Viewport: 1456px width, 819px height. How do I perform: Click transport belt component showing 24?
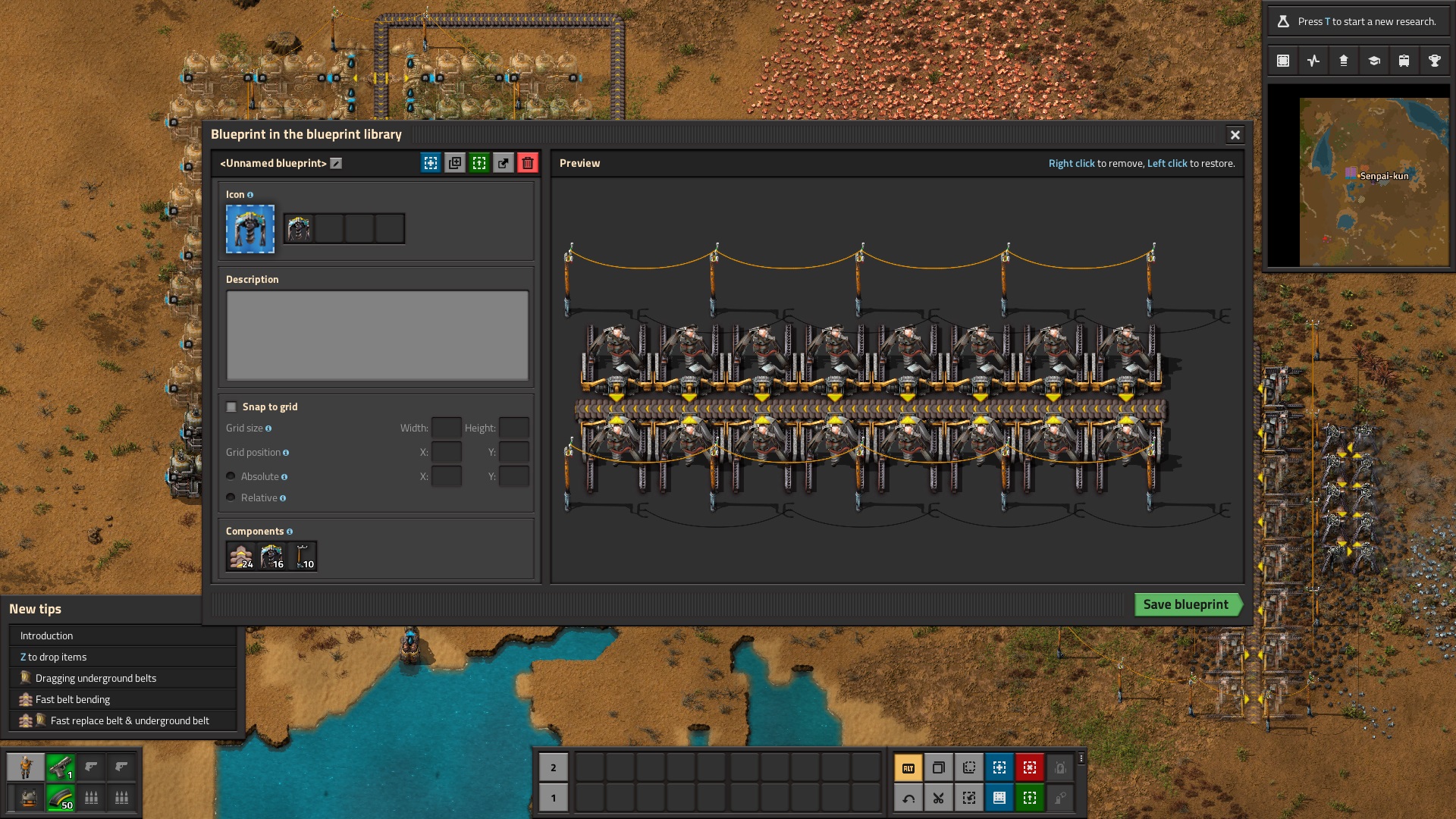(x=241, y=557)
